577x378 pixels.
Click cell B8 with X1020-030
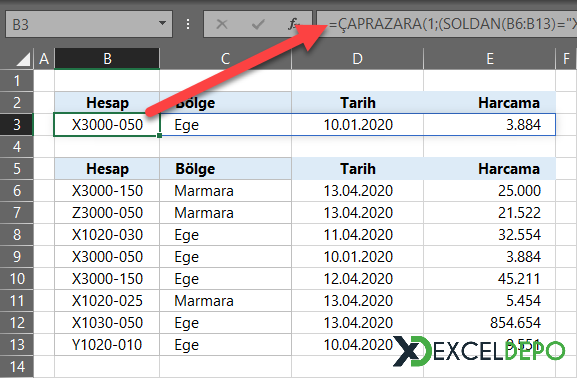(107, 235)
